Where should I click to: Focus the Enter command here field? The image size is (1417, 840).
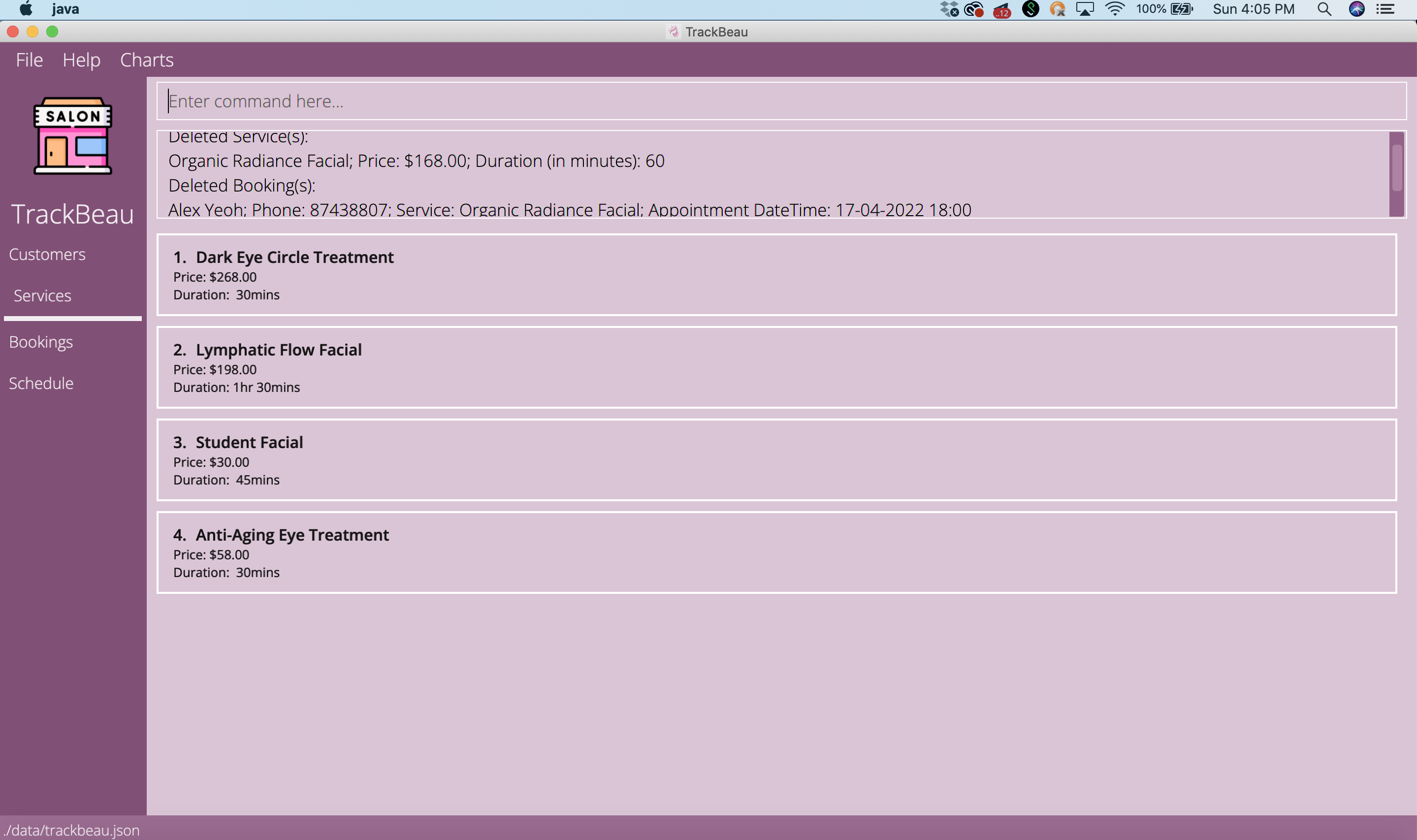point(781,101)
